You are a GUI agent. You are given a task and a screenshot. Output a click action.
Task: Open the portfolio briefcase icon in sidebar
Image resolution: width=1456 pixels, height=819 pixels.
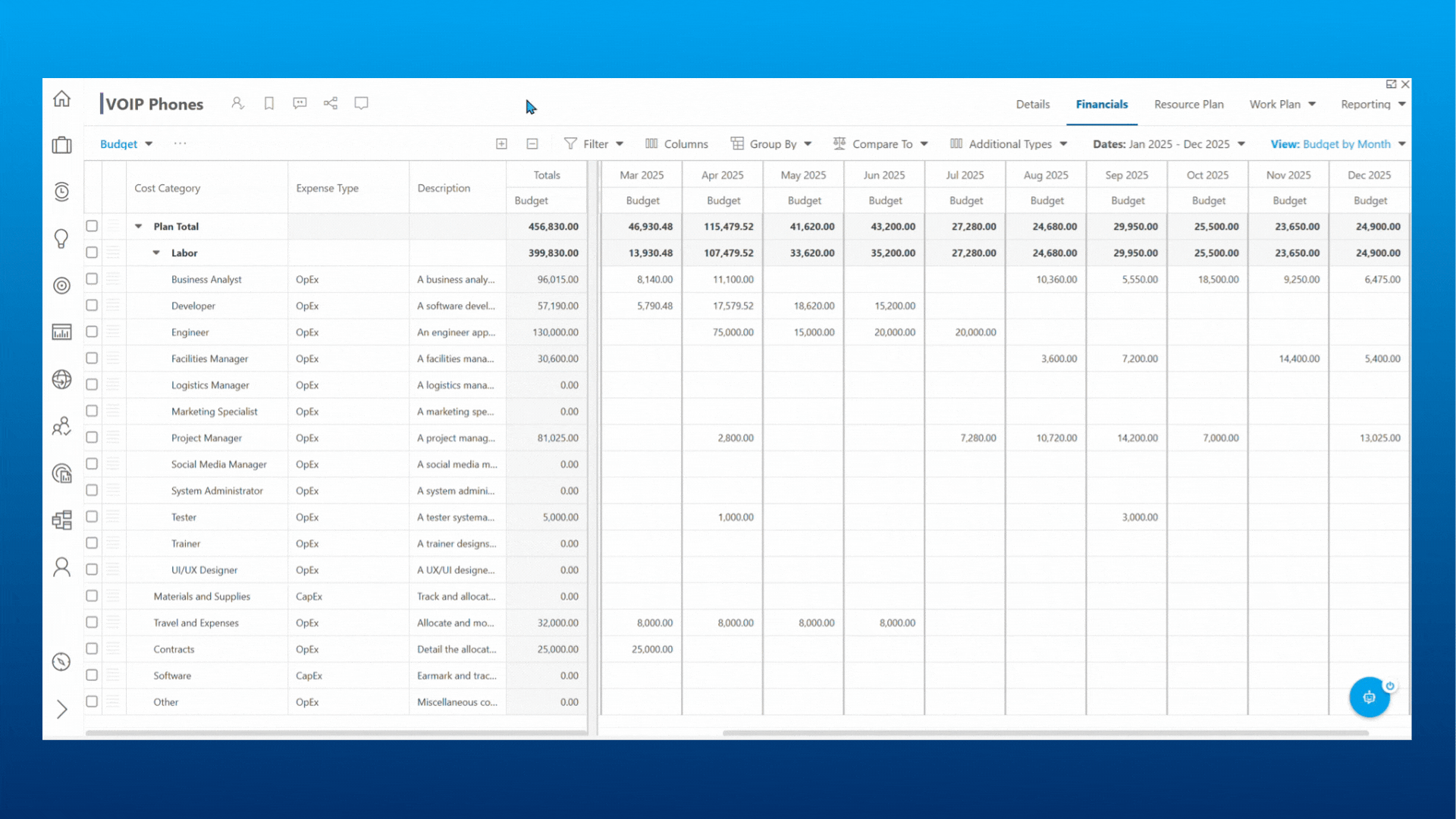tap(61, 145)
